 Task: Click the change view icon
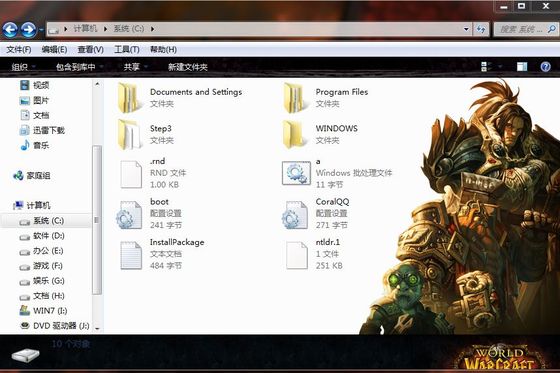point(485,67)
